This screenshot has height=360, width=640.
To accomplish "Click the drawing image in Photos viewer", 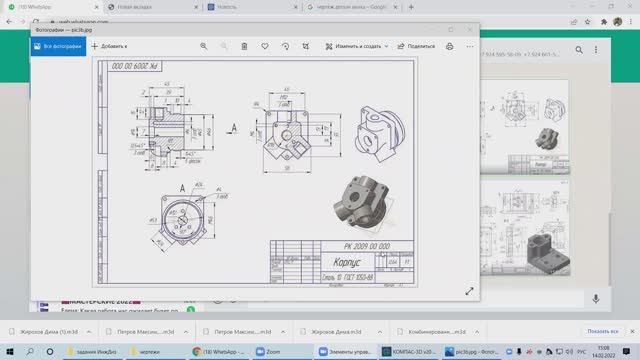I will click(x=255, y=172).
